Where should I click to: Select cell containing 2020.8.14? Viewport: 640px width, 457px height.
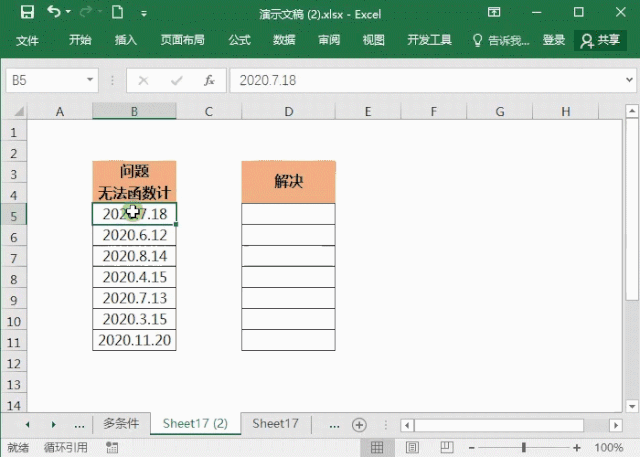[134, 256]
